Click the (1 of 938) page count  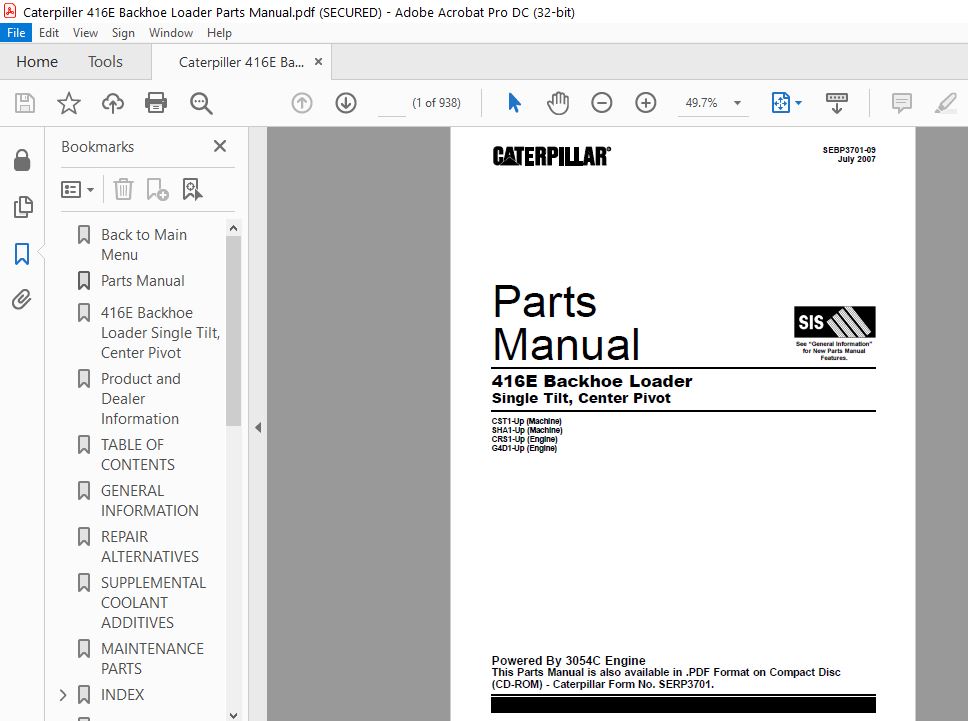[x=436, y=103]
